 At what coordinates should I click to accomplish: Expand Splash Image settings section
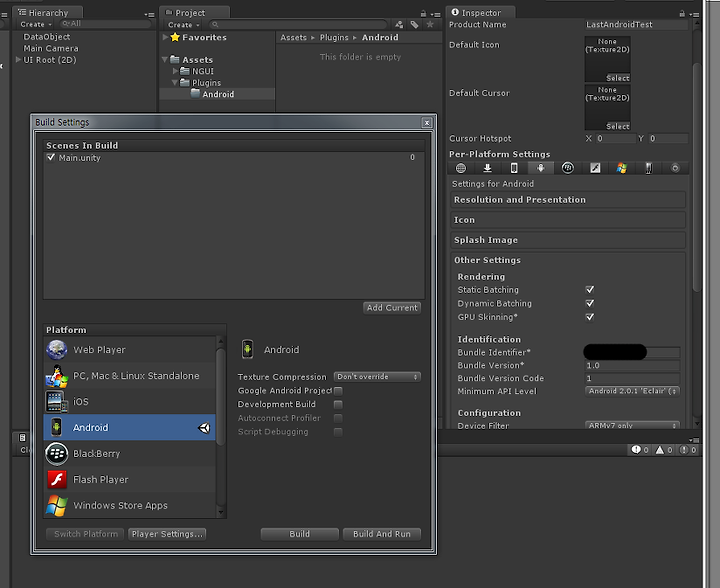568,240
